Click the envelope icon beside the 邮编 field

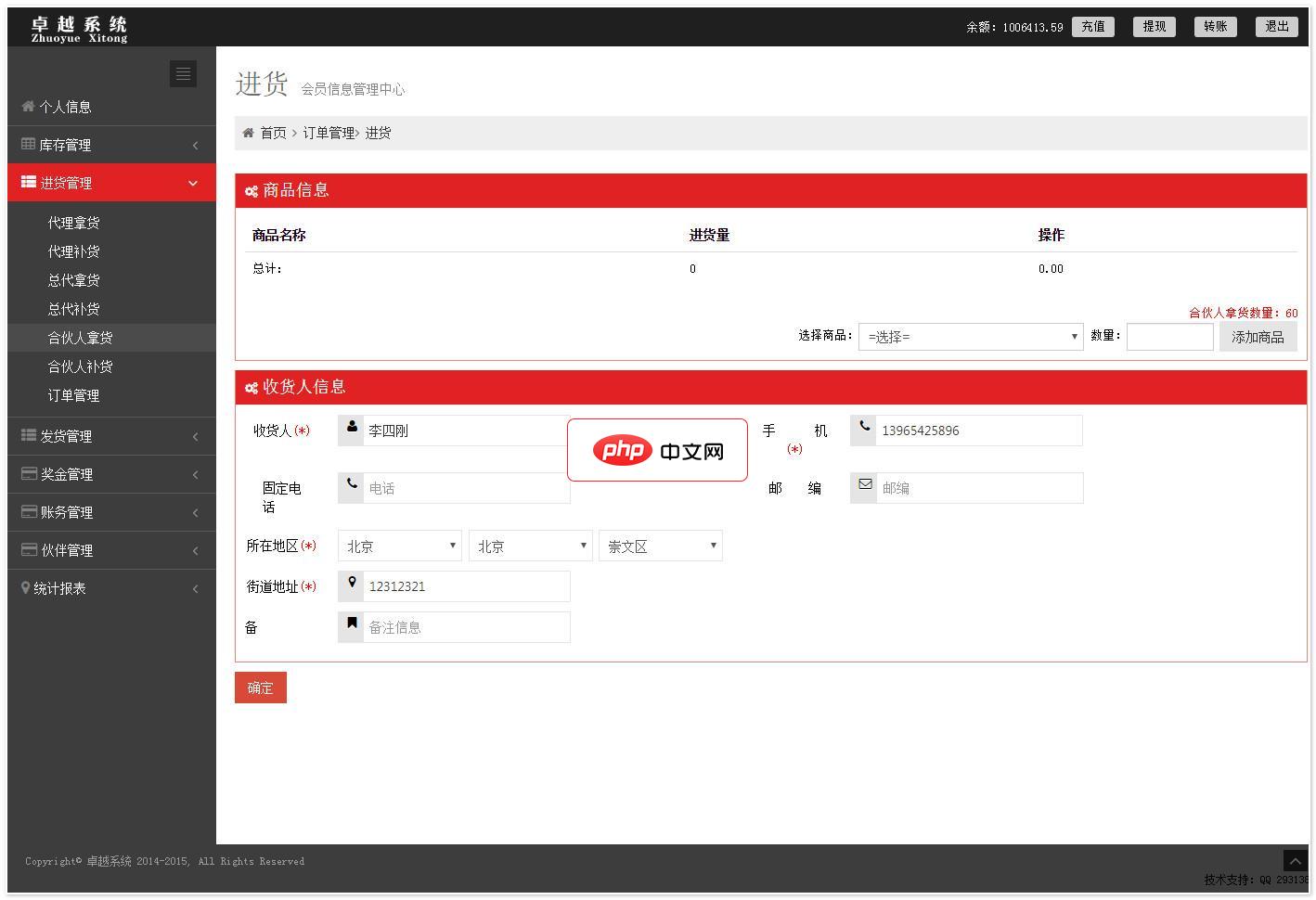pyautogui.click(x=864, y=484)
